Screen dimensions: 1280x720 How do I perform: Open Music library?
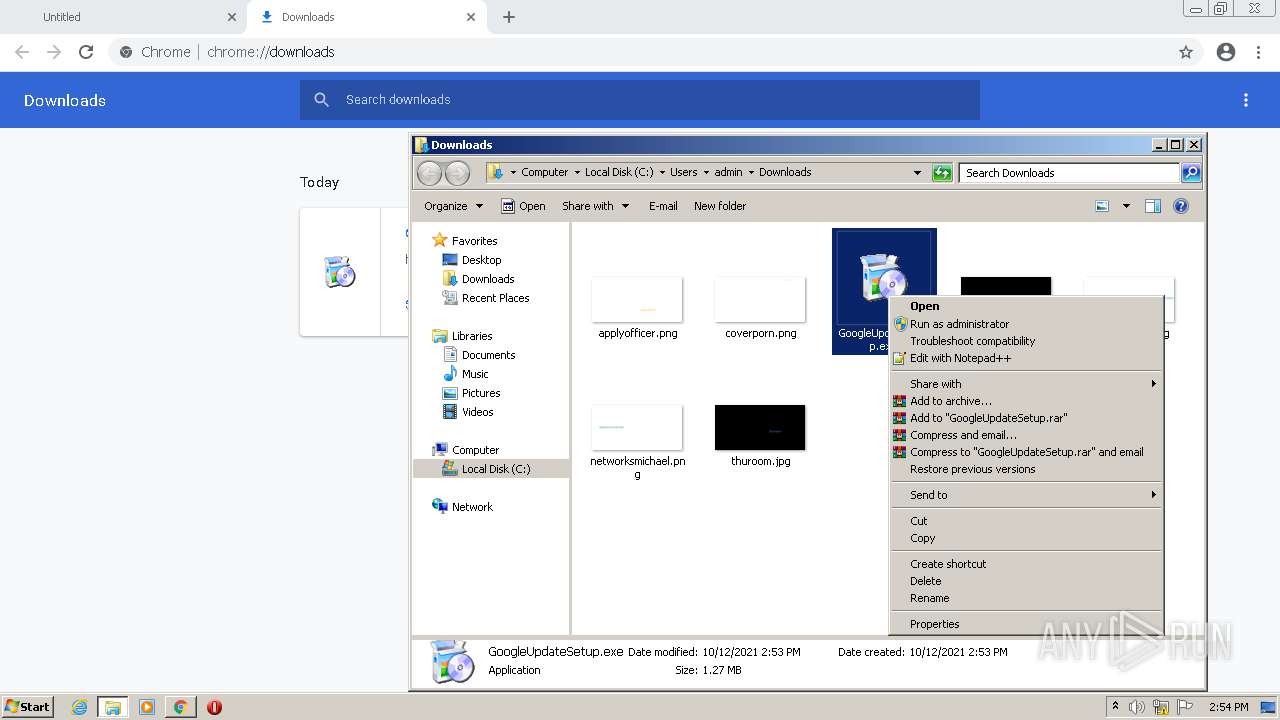[475, 374]
